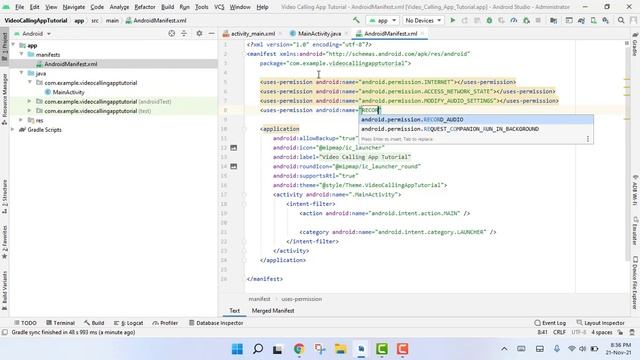640x360 pixels.
Task: Switch to the Merged Manifest tab
Action: coord(273,311)
